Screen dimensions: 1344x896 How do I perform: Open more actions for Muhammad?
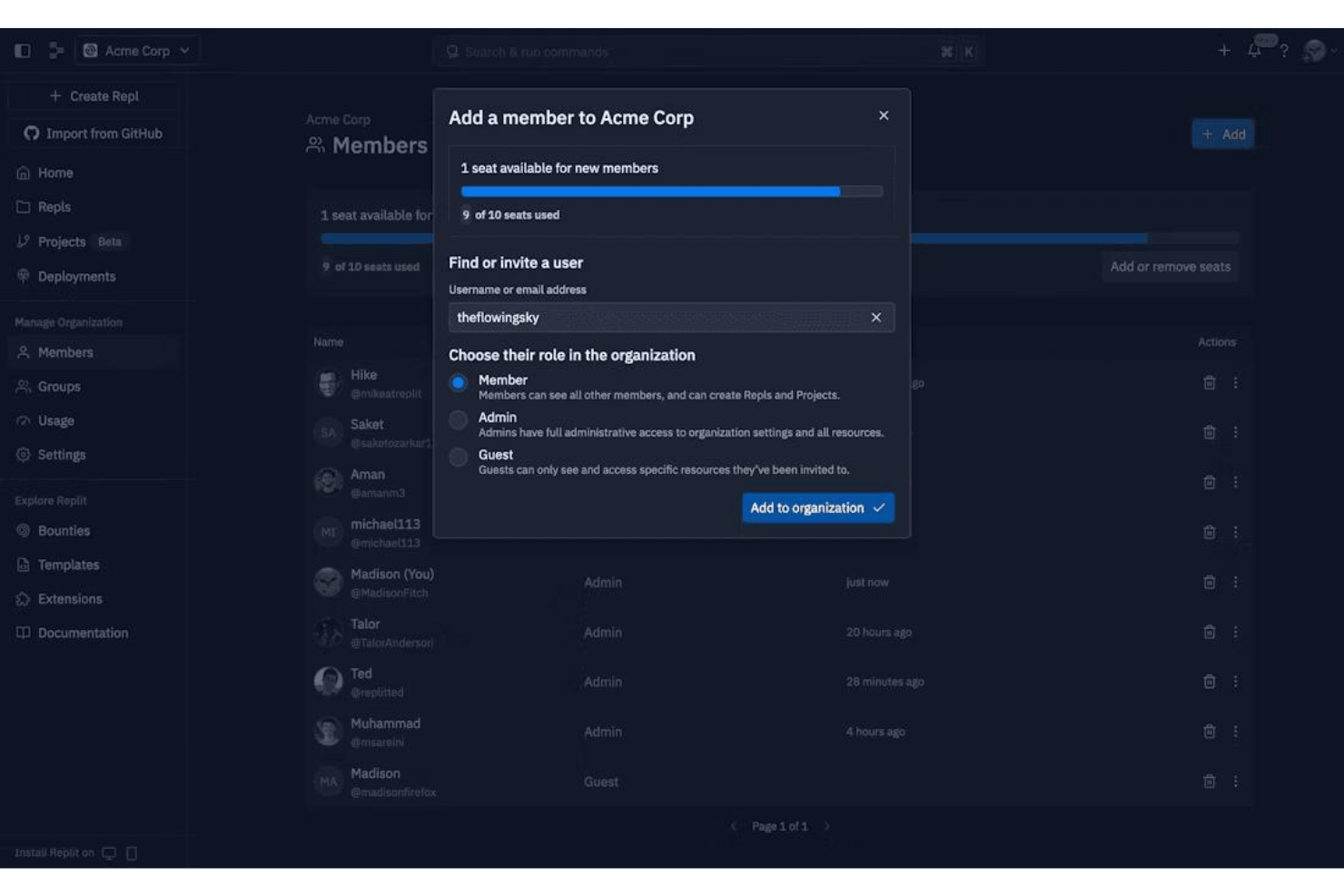coord(1236,732)
